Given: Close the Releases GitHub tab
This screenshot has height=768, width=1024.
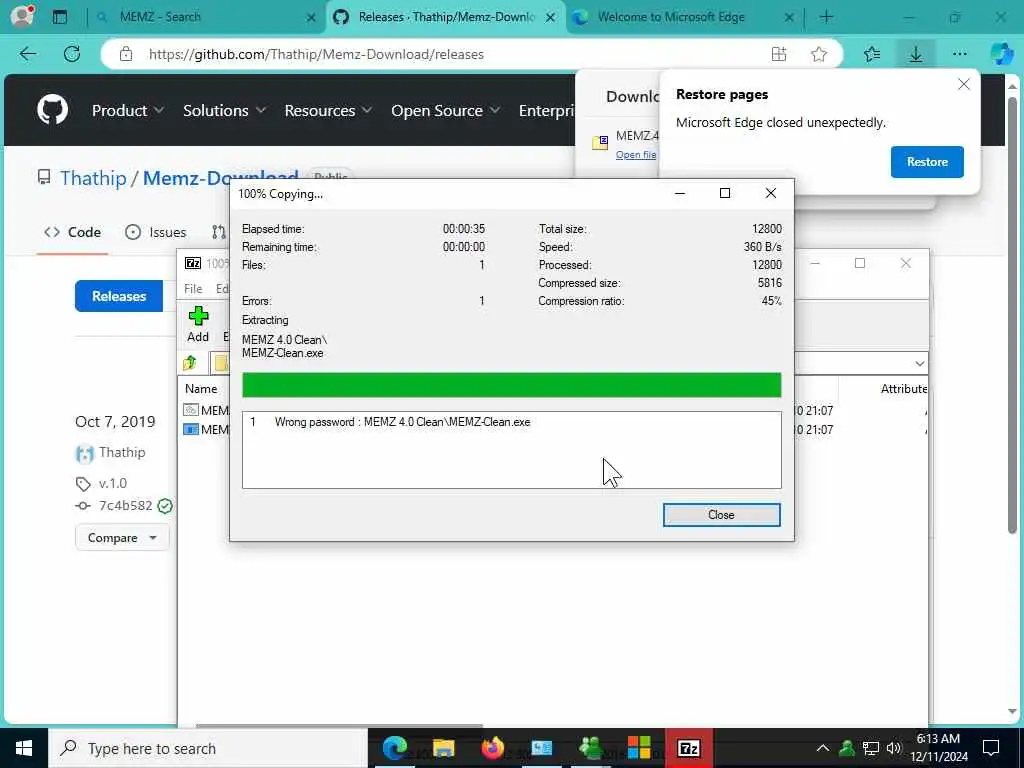Looking at the screenshot, I should [x=551, y=18].
